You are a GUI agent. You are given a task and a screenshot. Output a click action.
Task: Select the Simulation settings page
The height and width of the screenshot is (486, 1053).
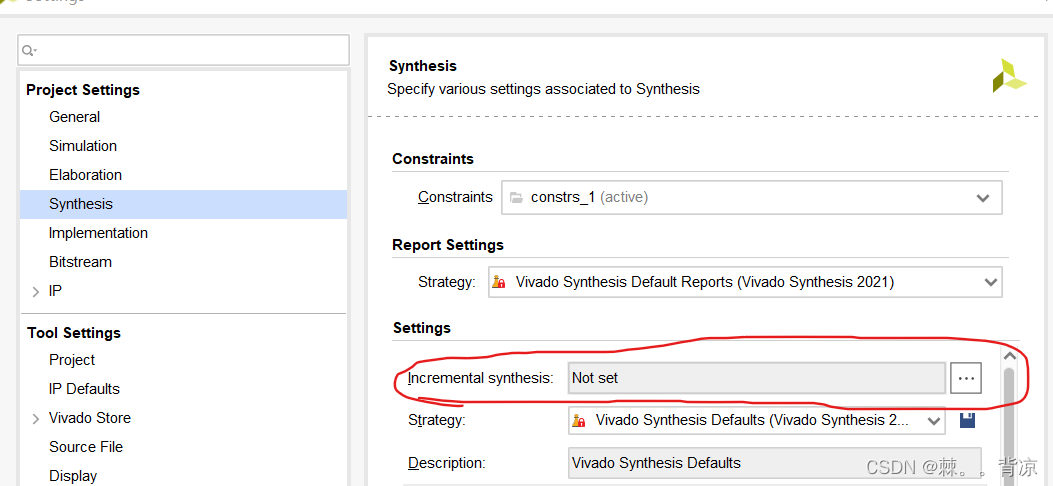point(83,146)
